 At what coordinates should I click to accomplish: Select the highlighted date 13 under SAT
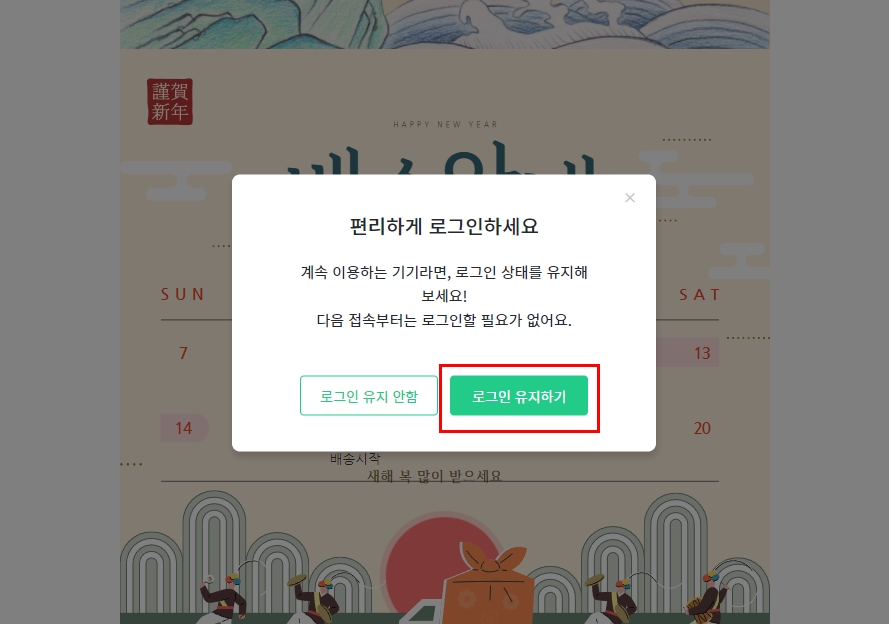point(702,353)
